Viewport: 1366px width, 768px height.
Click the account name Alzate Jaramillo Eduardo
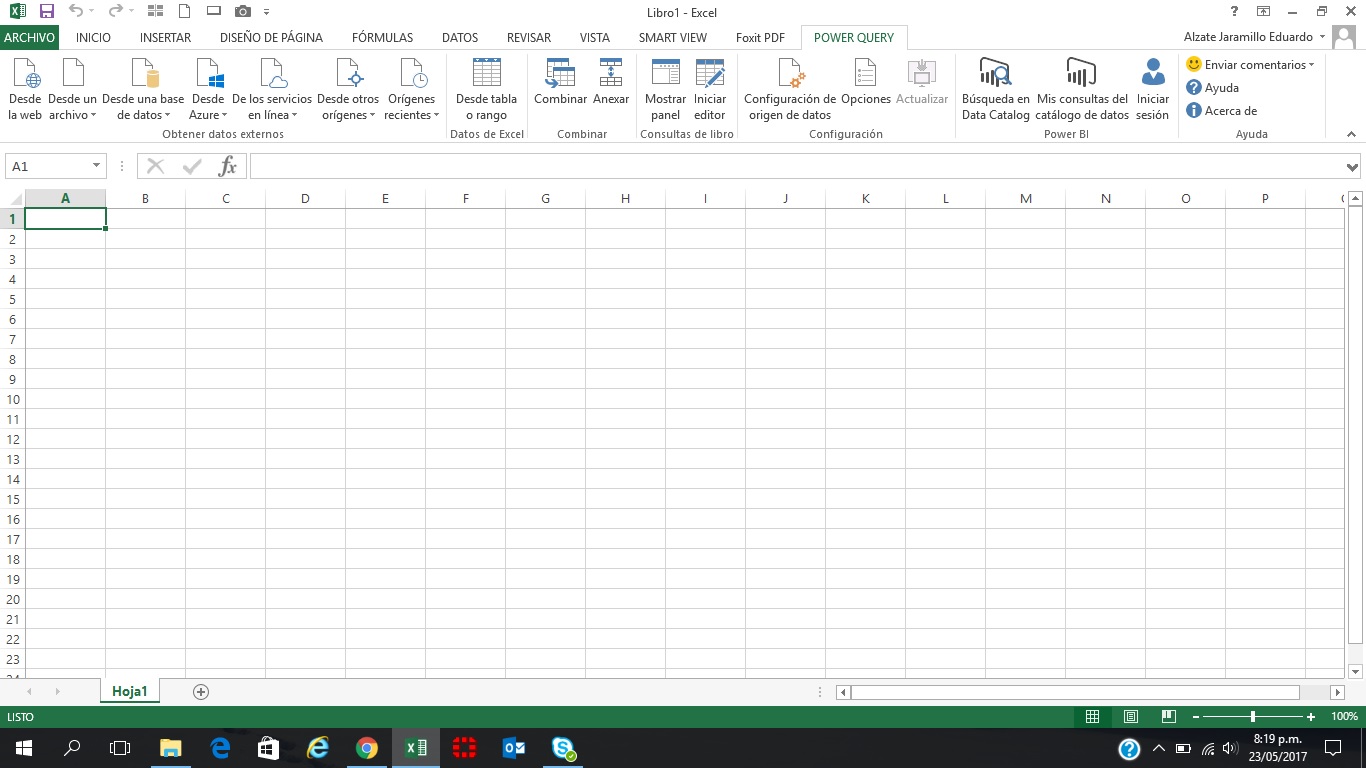1248,37
